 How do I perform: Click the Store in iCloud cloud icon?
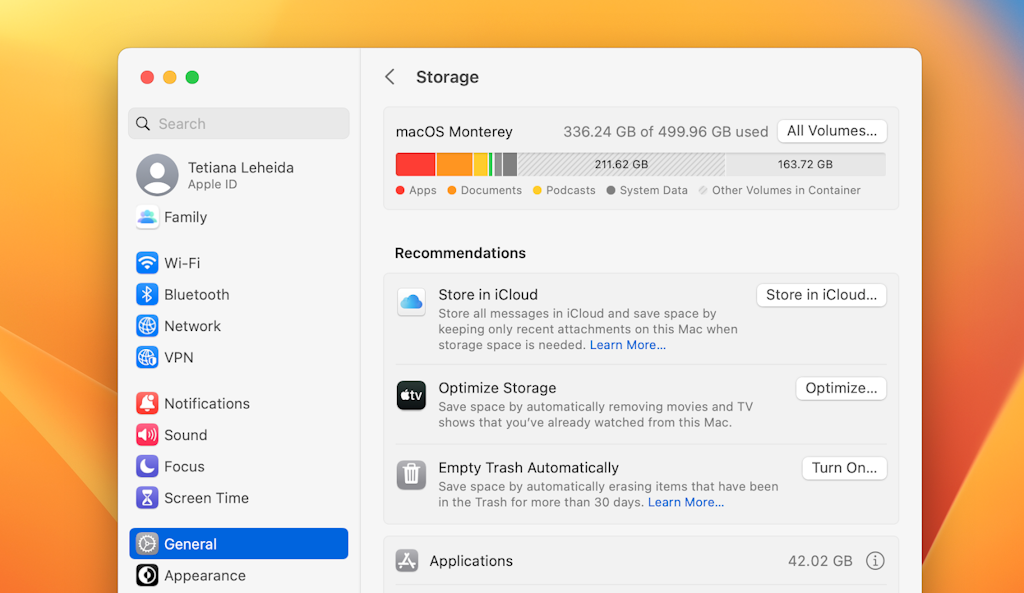(411, 302)
